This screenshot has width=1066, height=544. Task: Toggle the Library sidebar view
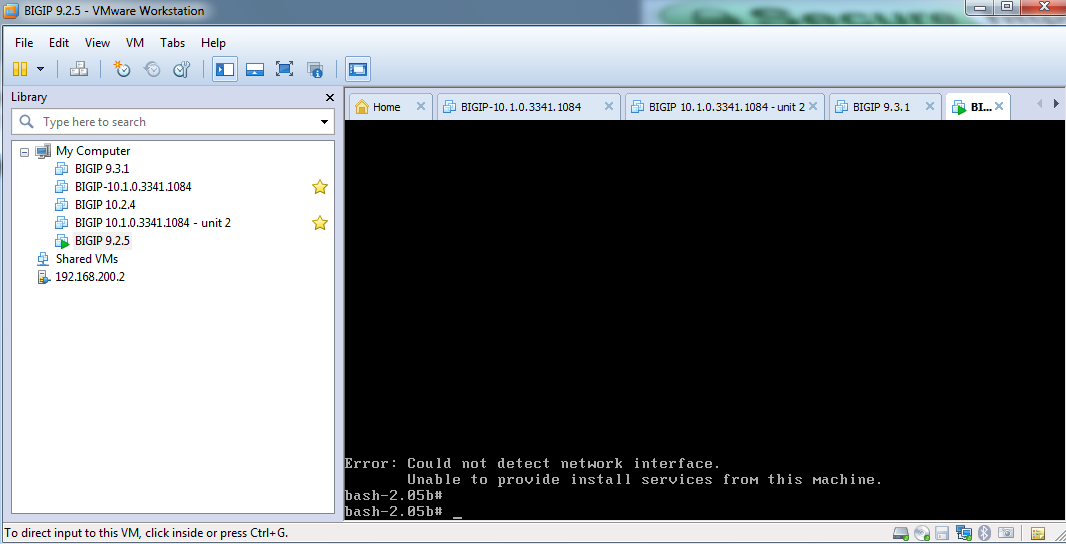coord(225,69)
